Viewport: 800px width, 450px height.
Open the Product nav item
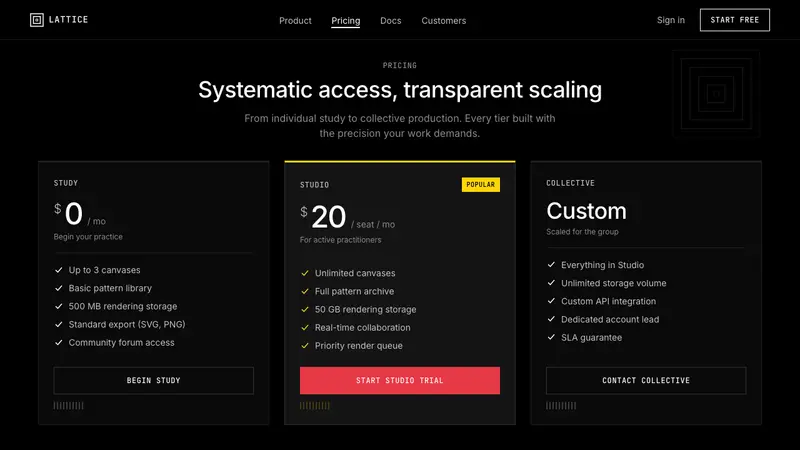click(x=295, y=21)
